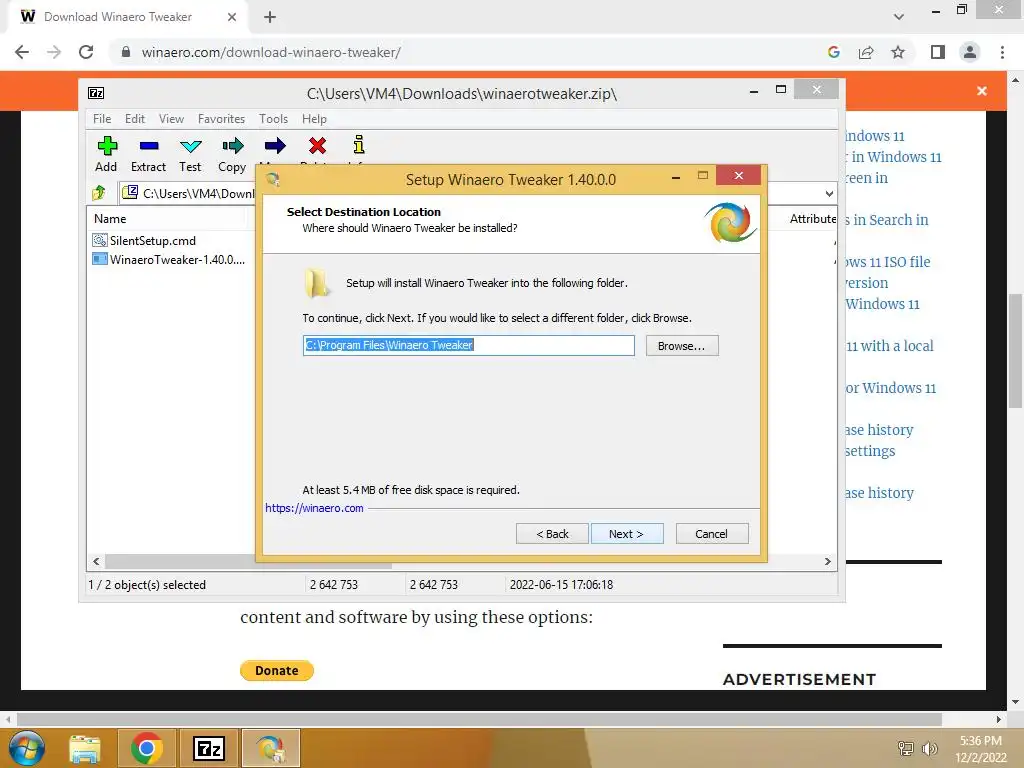
Task: Click the 7z icon in 7-Zip title bar
Action: (96, 93)
